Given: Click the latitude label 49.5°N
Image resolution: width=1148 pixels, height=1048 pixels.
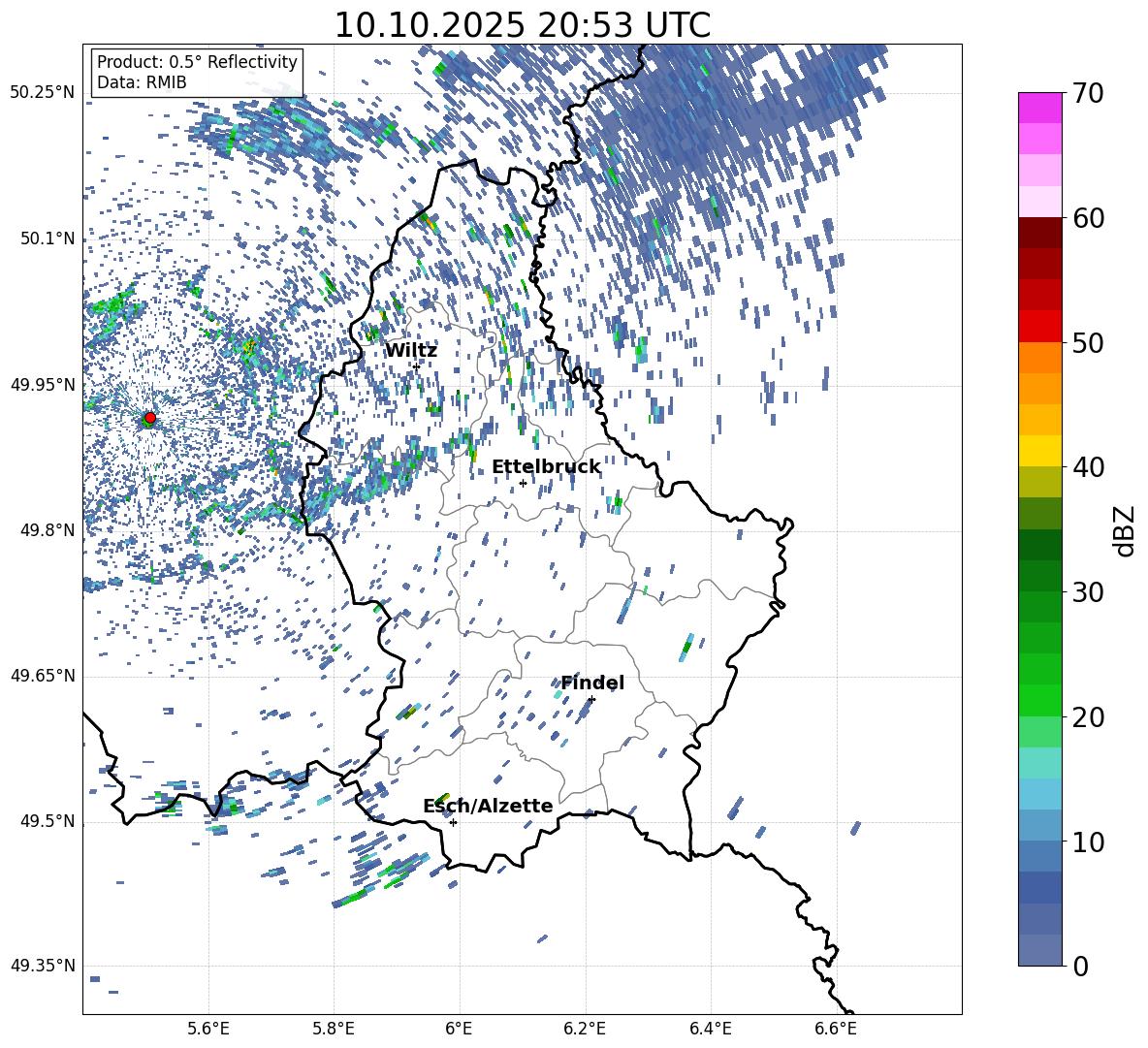Looking at the screenshot, I should point(47,822).
